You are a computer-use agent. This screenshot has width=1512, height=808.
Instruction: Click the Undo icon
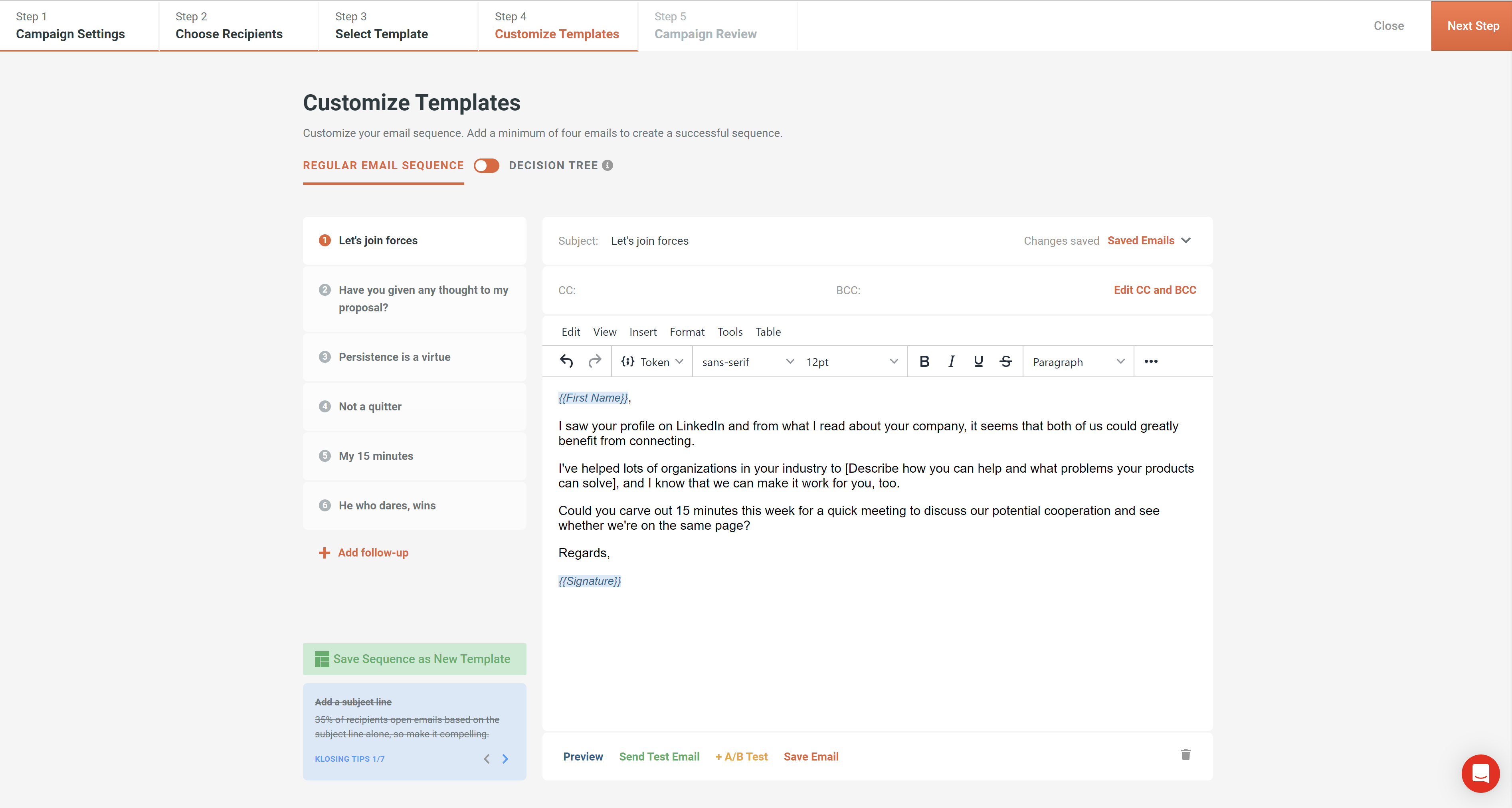pos(567,361)
